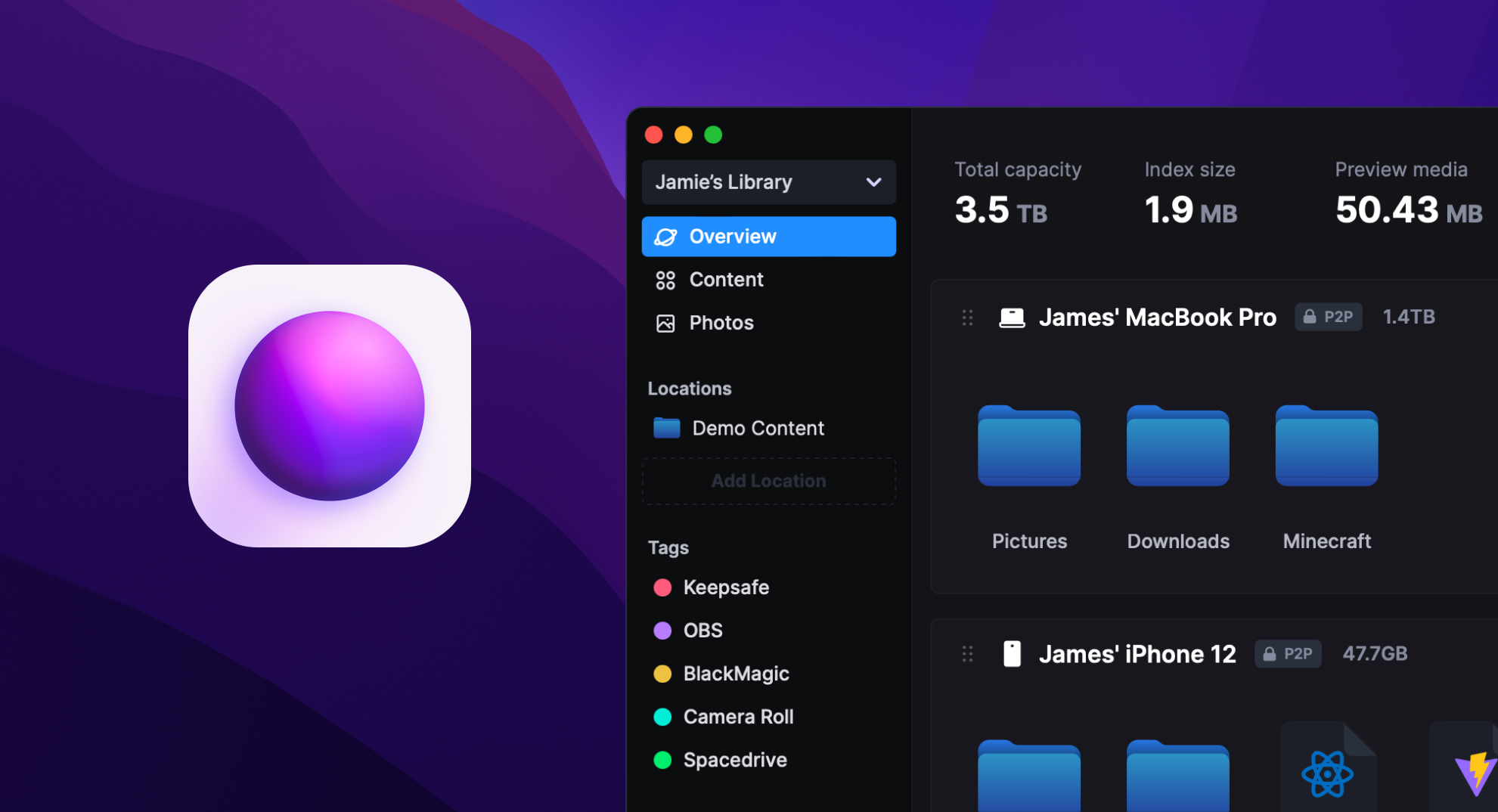This screenshot has width=1498, height=812.
Task: Open the Pictures folder
Action: [x=1028, y=448]
